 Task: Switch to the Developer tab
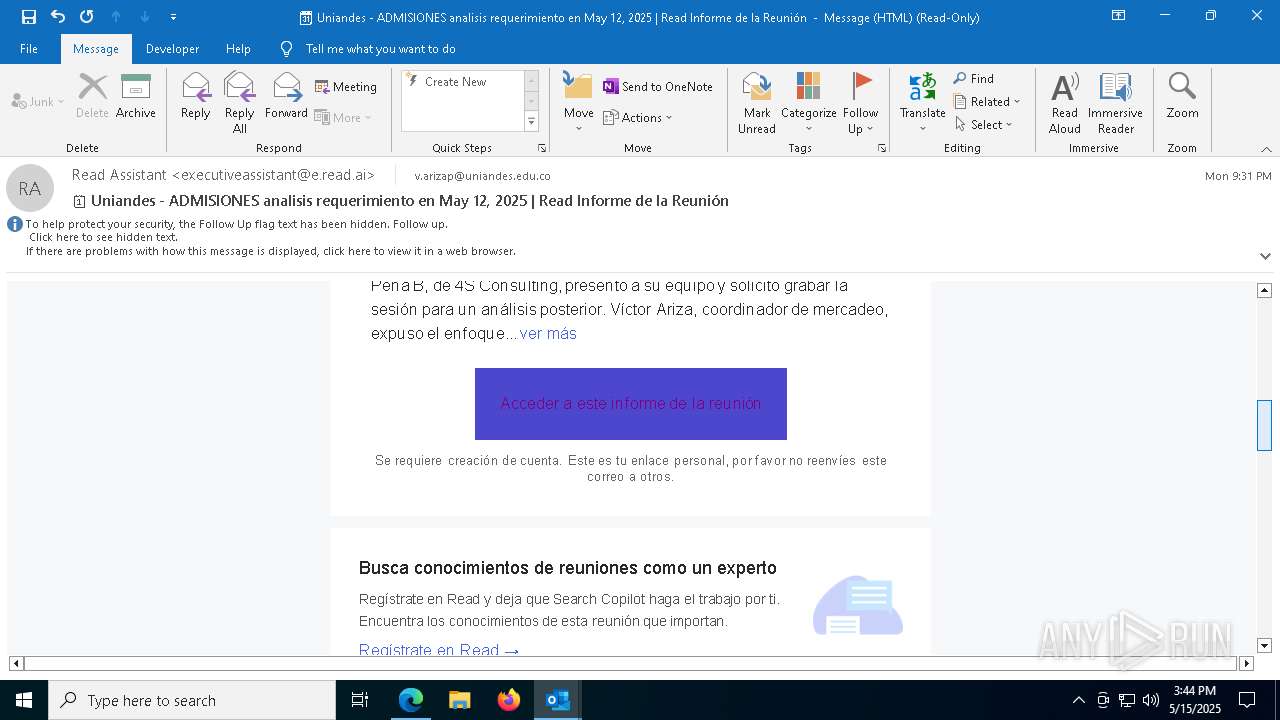click(172, 49)
